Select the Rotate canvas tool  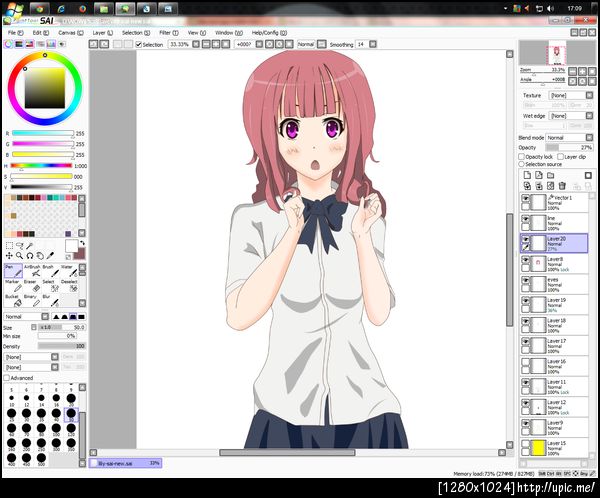[29, 255]
